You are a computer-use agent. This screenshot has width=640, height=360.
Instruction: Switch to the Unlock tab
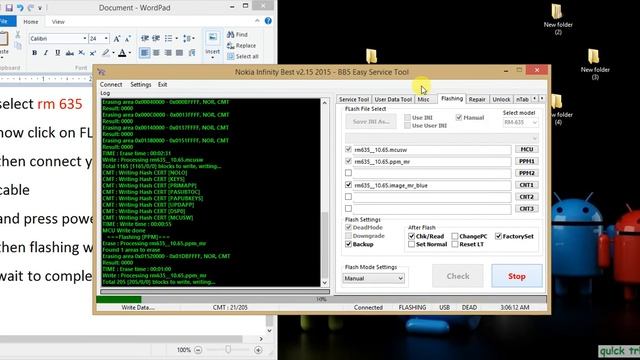(501, 99)
